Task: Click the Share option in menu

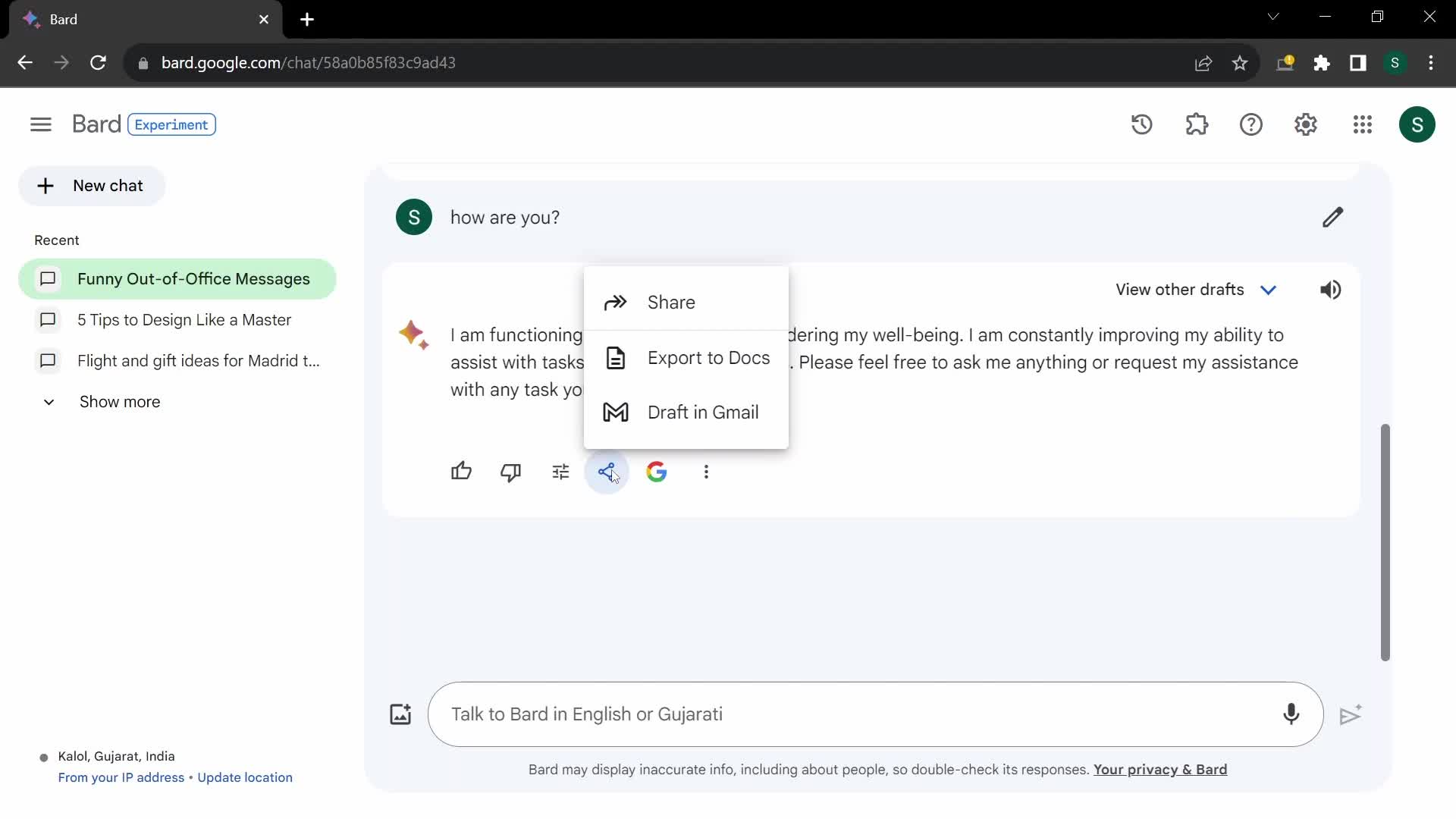Action: (x=672, y=302)
